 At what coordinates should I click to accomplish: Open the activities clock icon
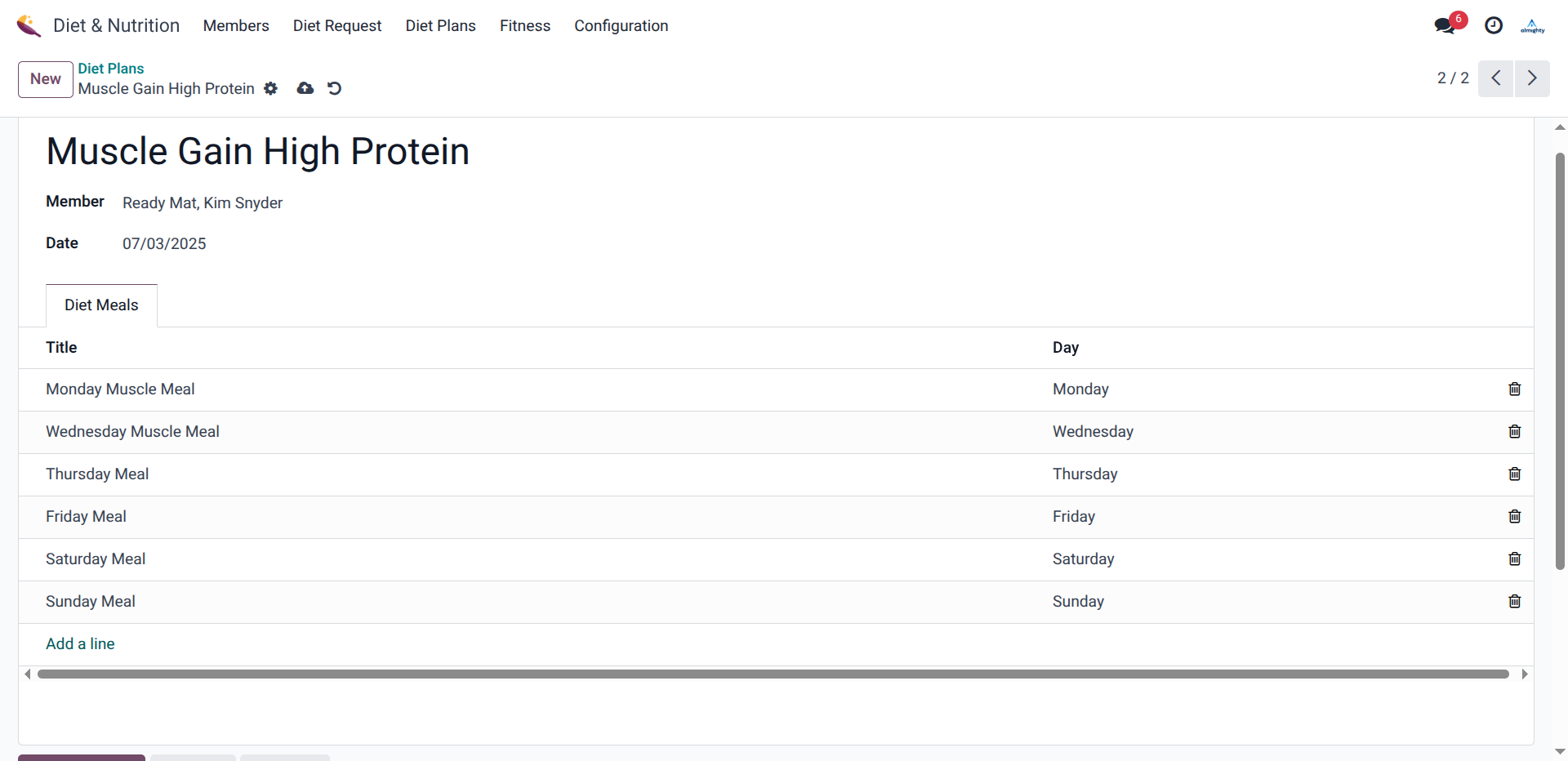1493,25
